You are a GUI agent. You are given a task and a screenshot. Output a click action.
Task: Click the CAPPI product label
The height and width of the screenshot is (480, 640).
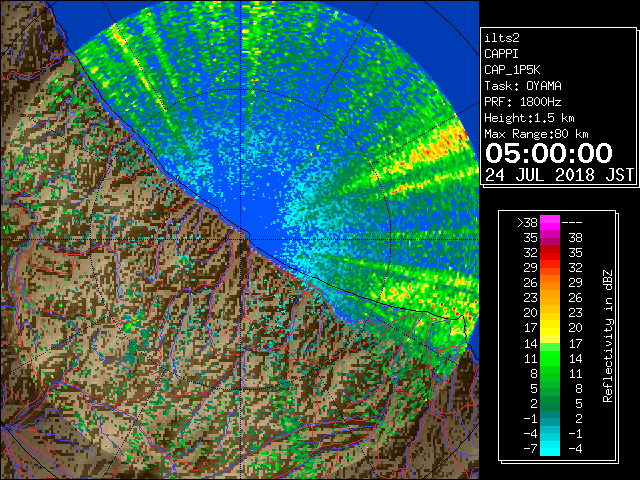pyautogui.click(x=501, y=54)
